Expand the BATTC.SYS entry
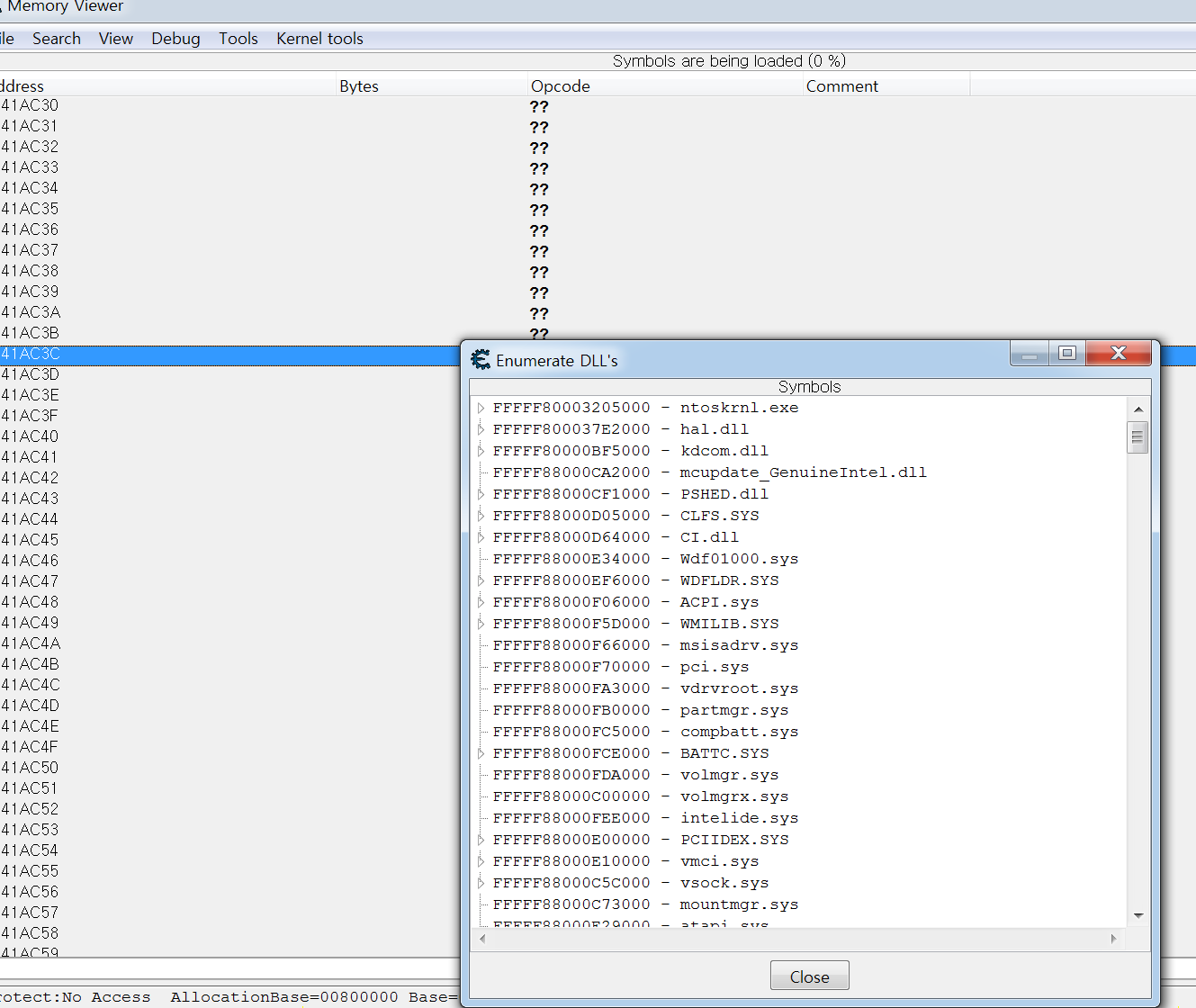Viewport: 1196px width, 1008px height. pyautogui.click(x=481, y=752)
